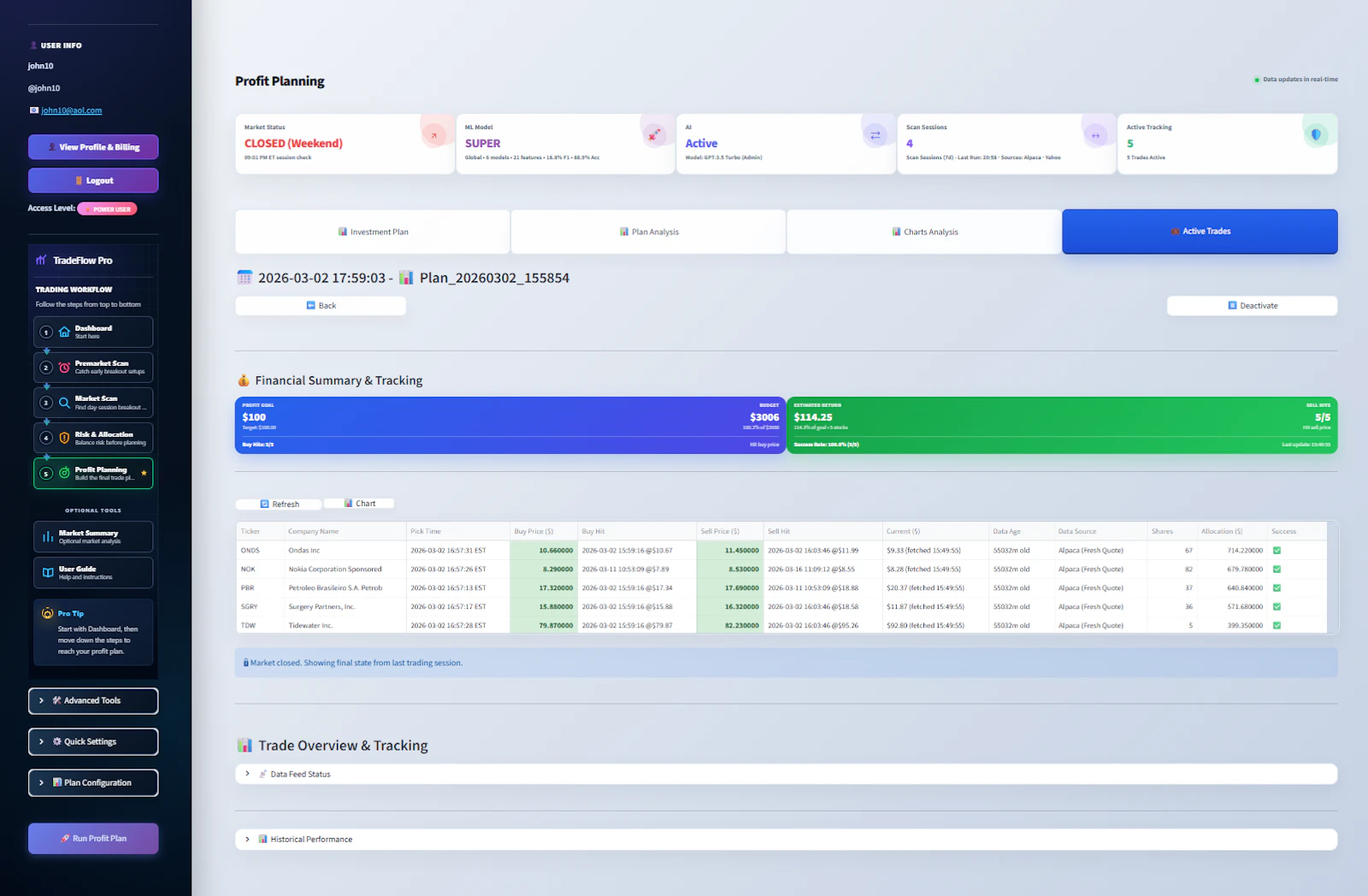
Task: Expand the Advanced Tools section
Action: (x=93, y=701)
